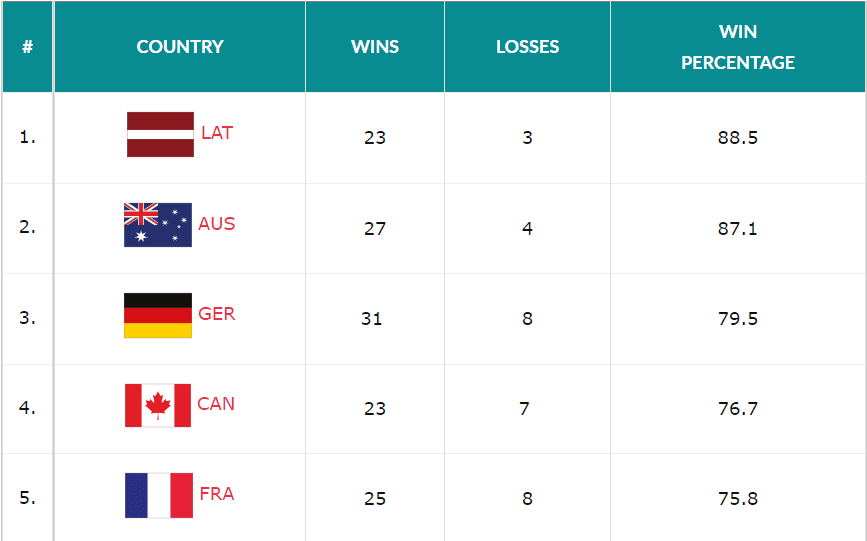Screen dimensions: 867x541
Task: Click the Germany flag icon
Action: click(x=158, y=315)
